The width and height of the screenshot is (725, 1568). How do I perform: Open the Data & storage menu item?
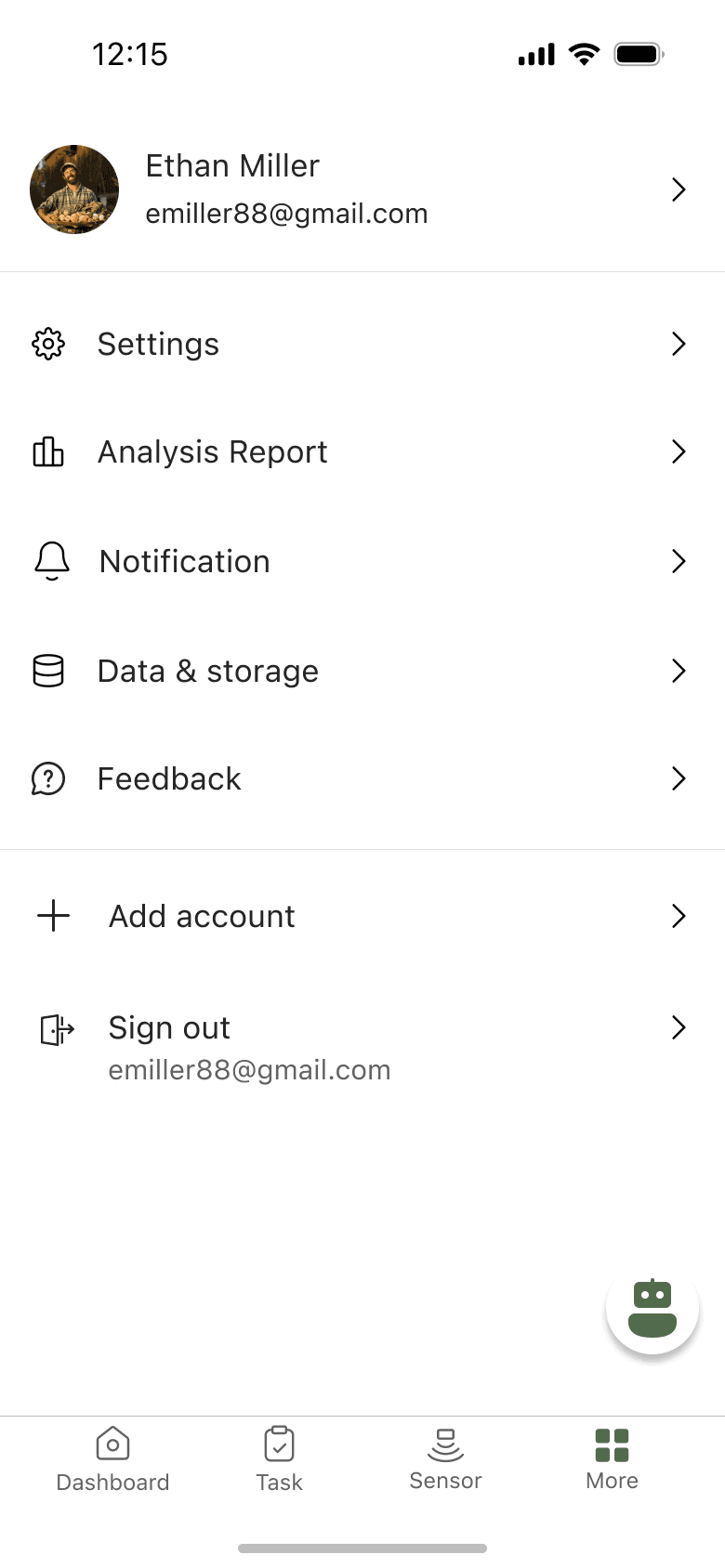(x=362, y=671)
